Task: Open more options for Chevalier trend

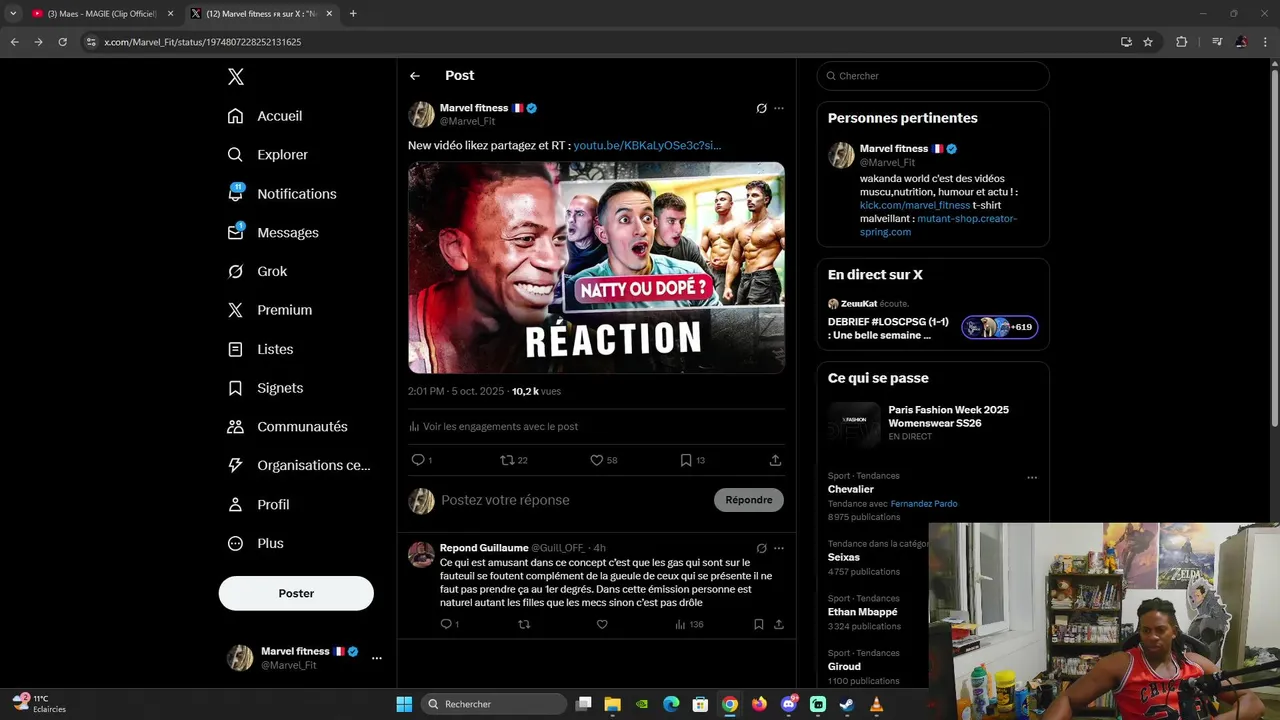Action: (1032, 477)
